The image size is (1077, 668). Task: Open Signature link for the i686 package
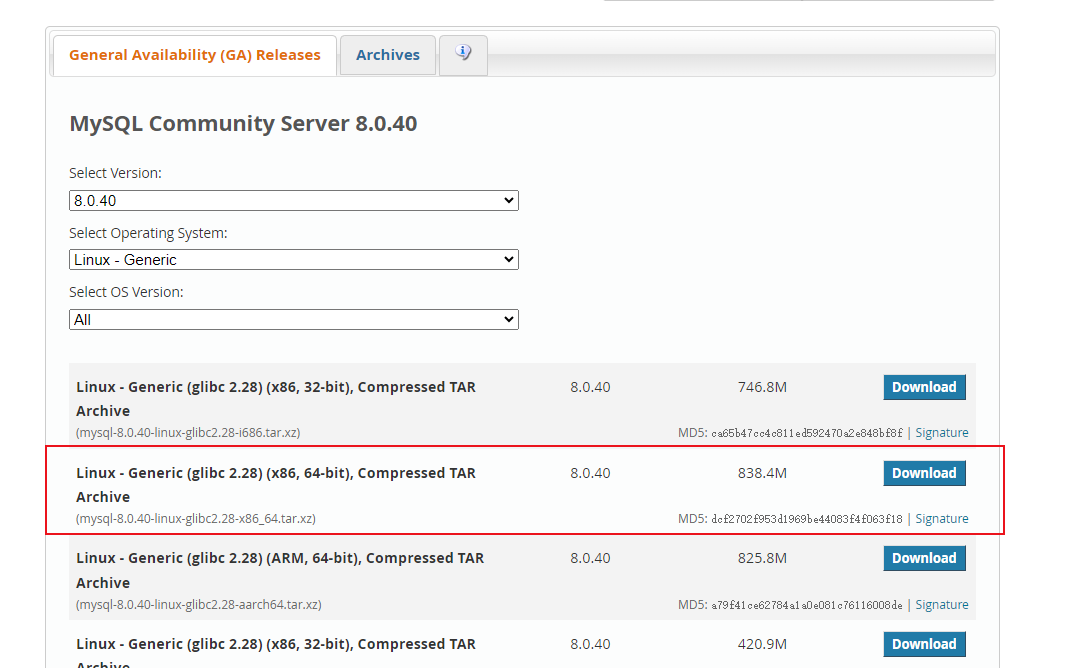coord(941,433)
